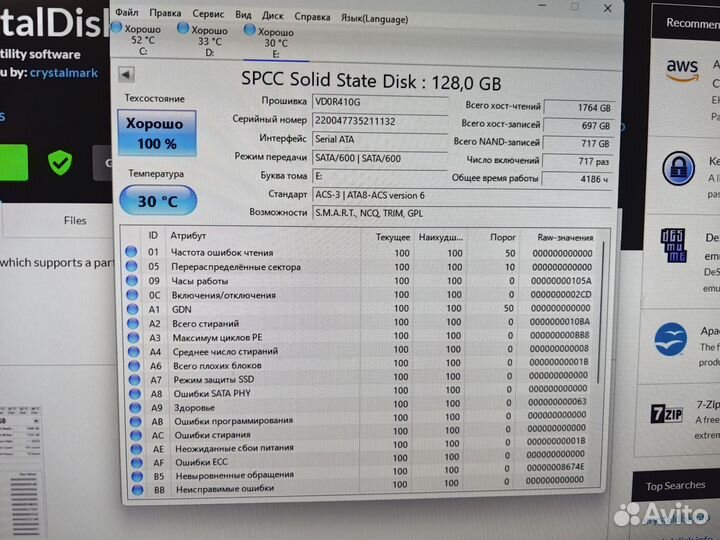This screenshot has height=540, width=720.
Task: Open the Язык(Language) menu
Action: point(374,19)
